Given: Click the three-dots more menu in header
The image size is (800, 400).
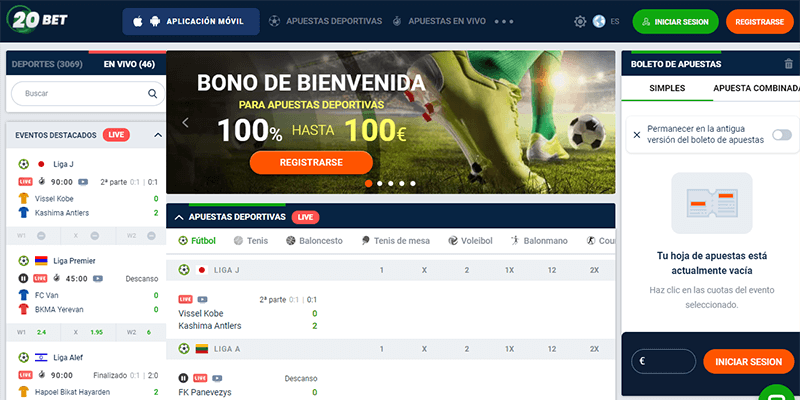Looking at the screenshot, I should tap(504, 21).
